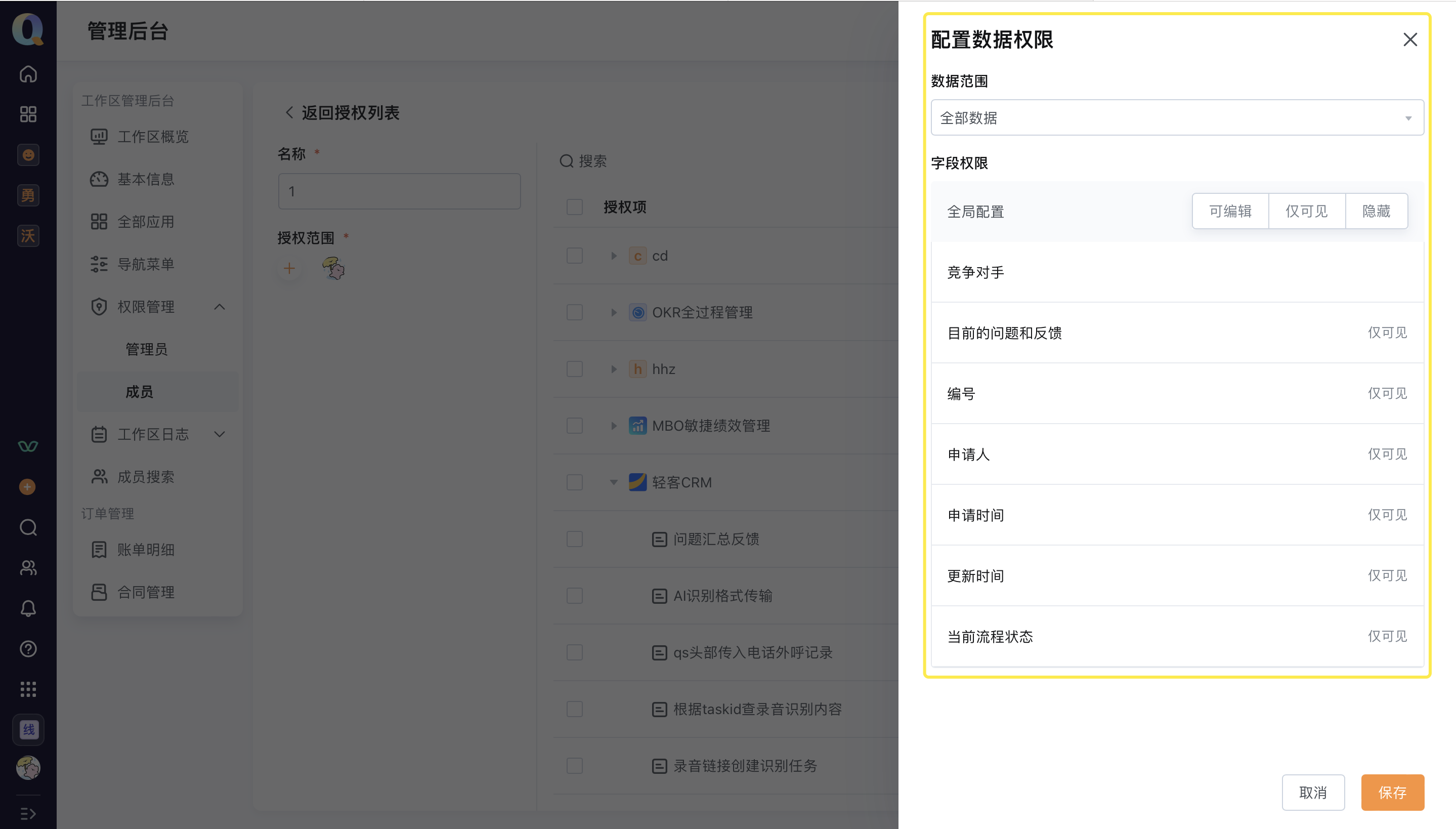The width and height of the screenshot is (1456, 829).
Task: Open search from the left rail
Action: point(28,527)
